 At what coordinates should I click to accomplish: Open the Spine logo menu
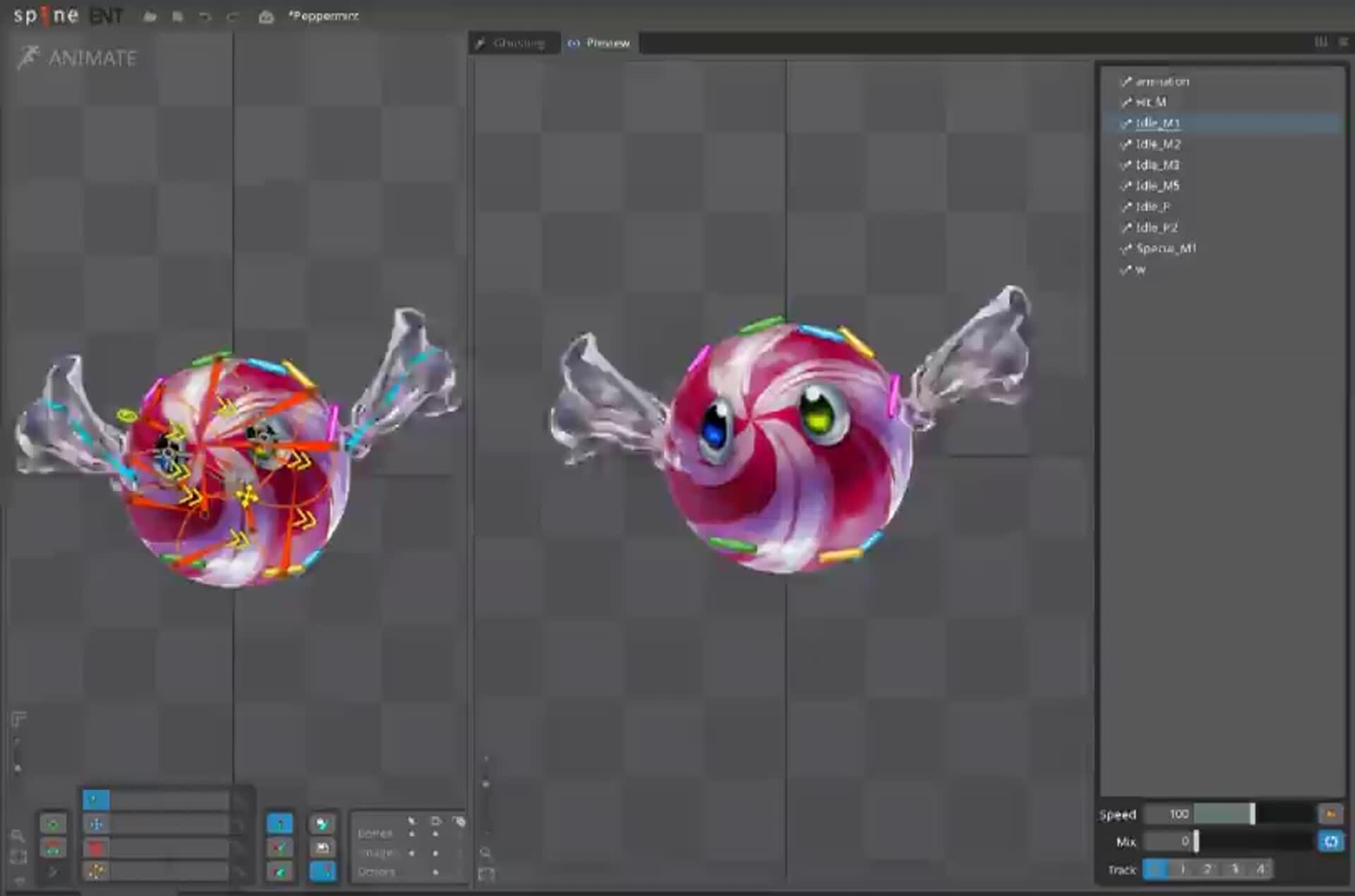[42, 16]
